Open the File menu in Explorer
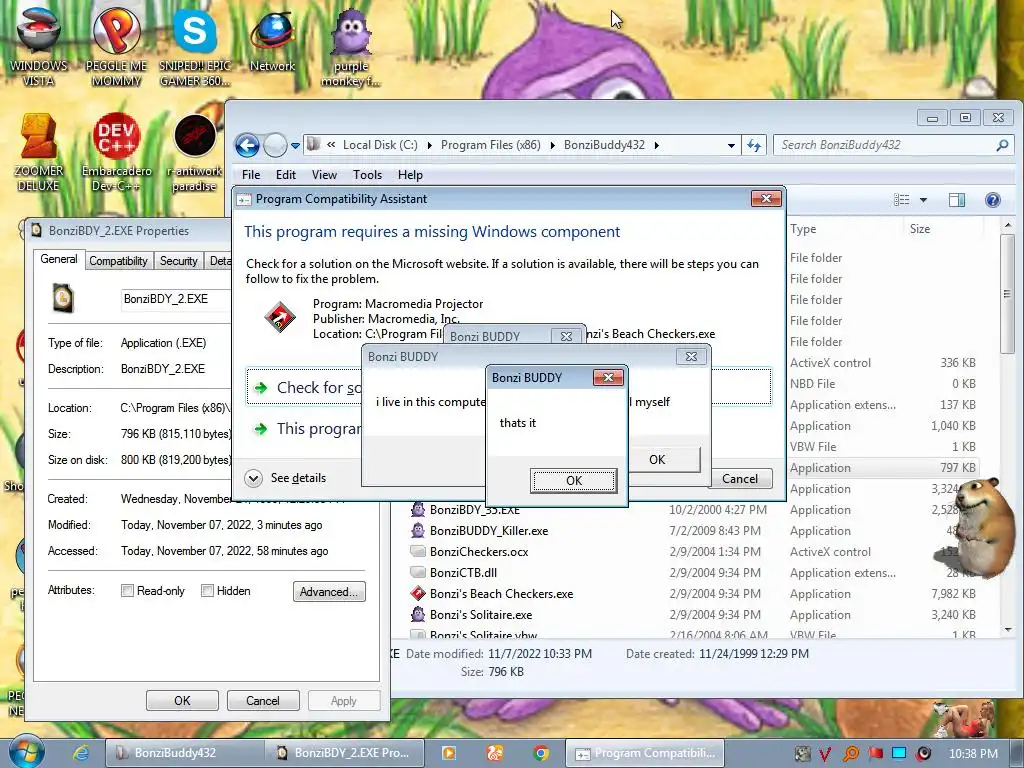1024x768 pixels. click(251, 175)
